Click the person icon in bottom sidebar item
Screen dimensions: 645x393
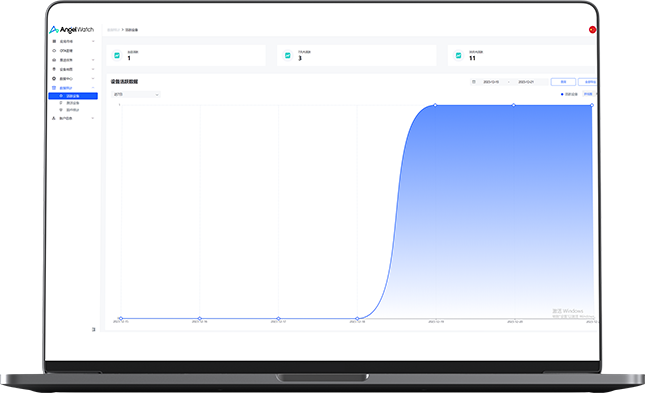point(54,118)
